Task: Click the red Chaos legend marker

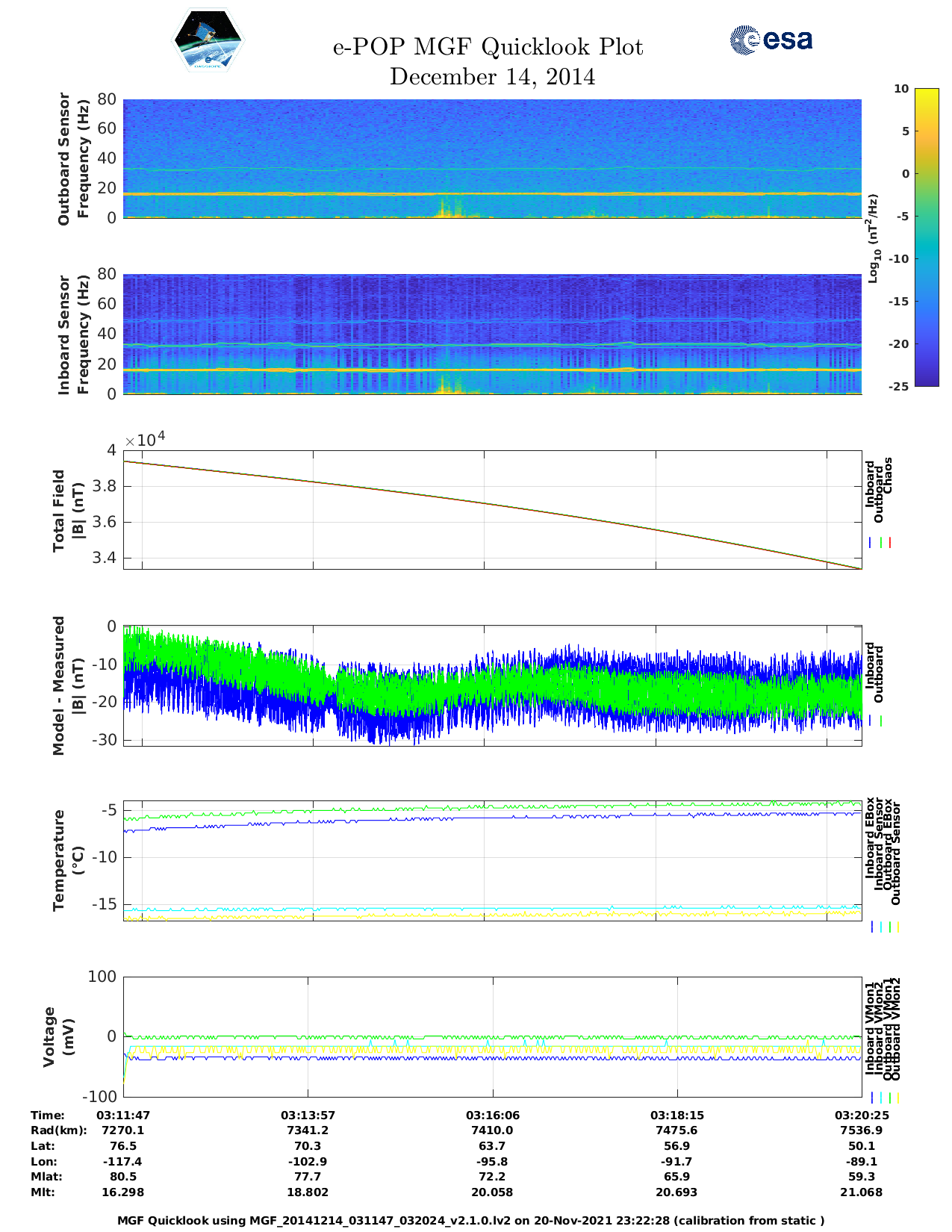Action: (x=890, y=543)
